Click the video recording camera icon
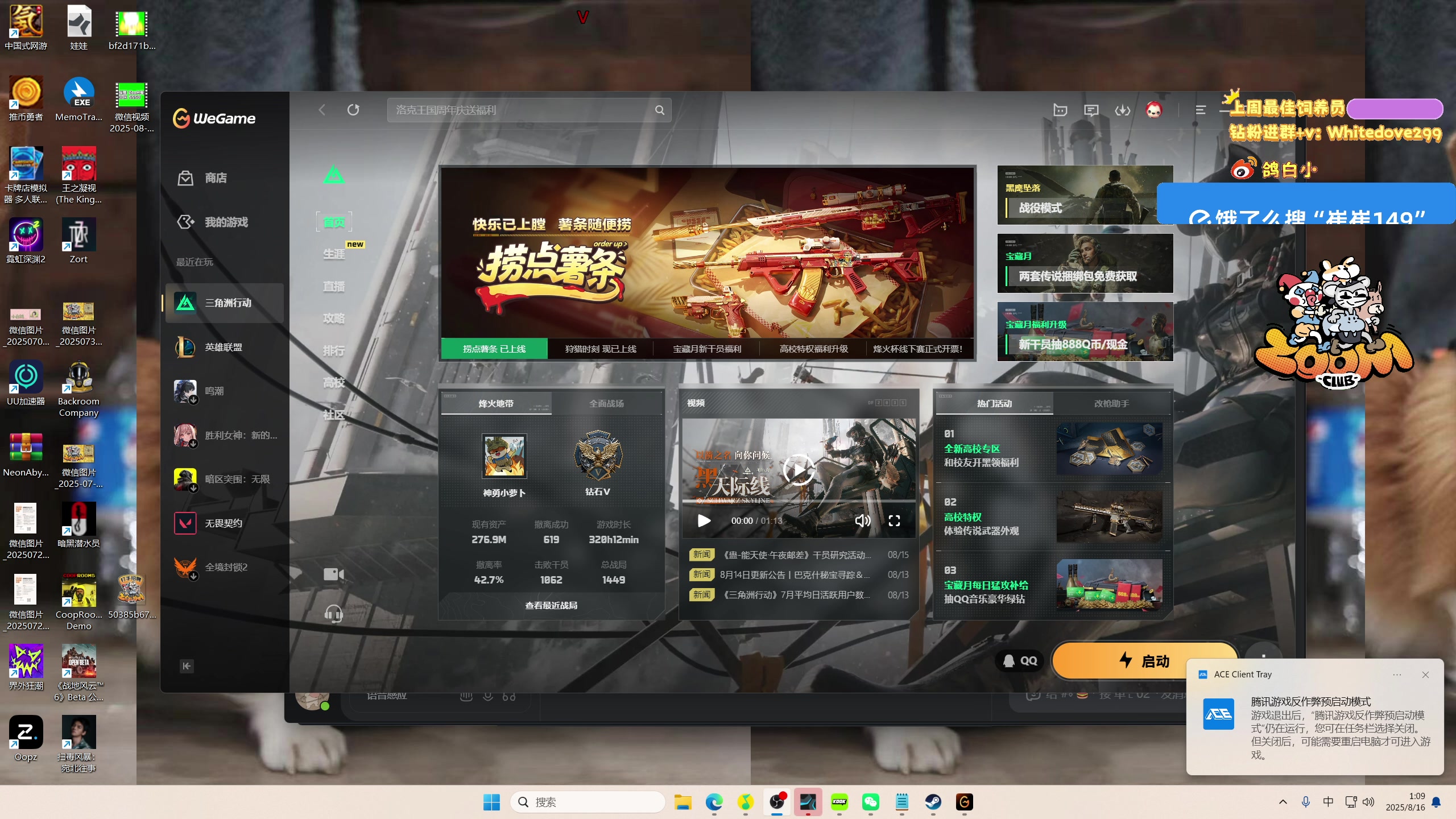1456x819 pixels. (334, 574)
